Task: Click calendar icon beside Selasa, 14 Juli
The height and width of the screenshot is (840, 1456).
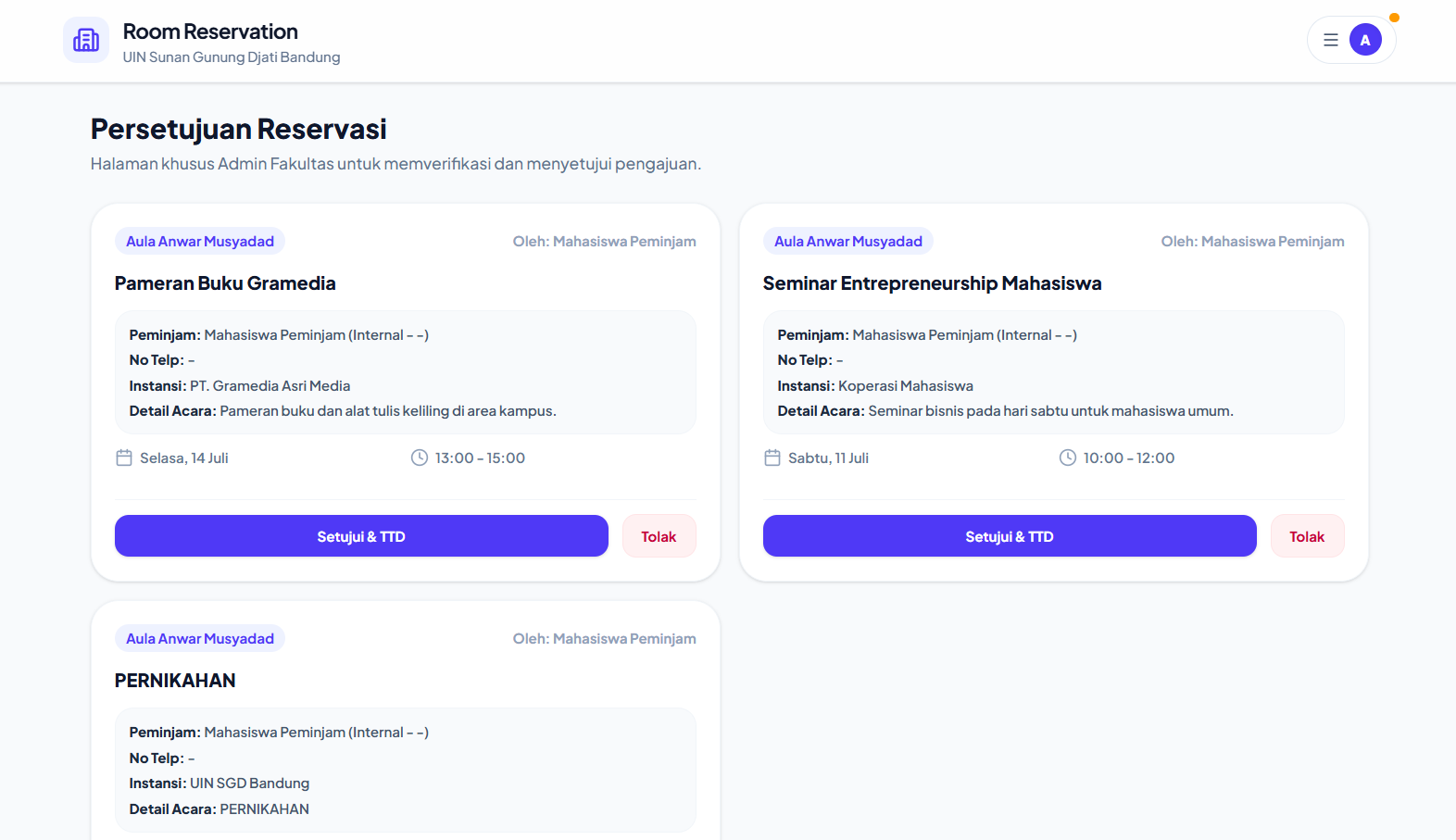Action: tap(124, 458)
